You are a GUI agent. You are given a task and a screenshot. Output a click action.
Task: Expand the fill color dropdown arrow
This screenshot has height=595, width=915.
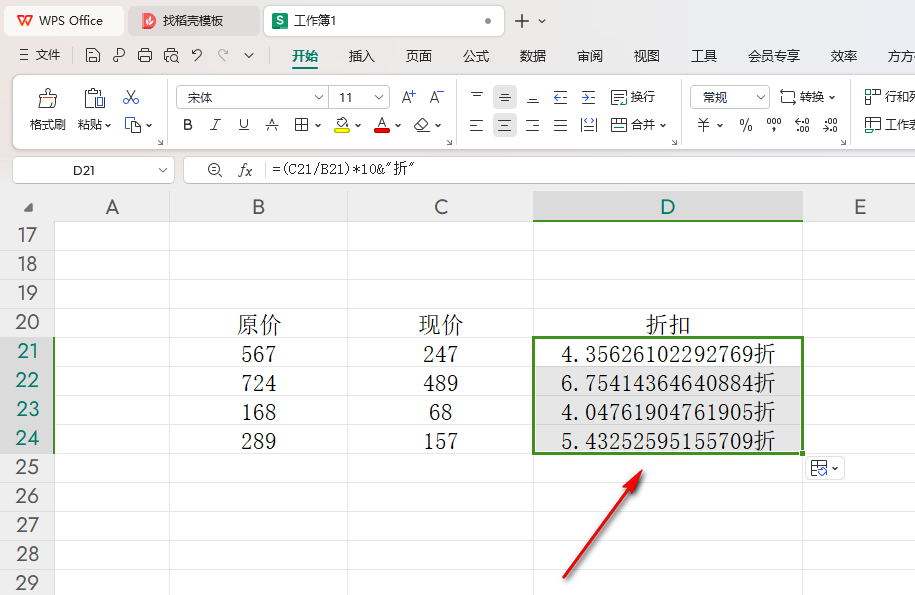click(x=358, y=125)
